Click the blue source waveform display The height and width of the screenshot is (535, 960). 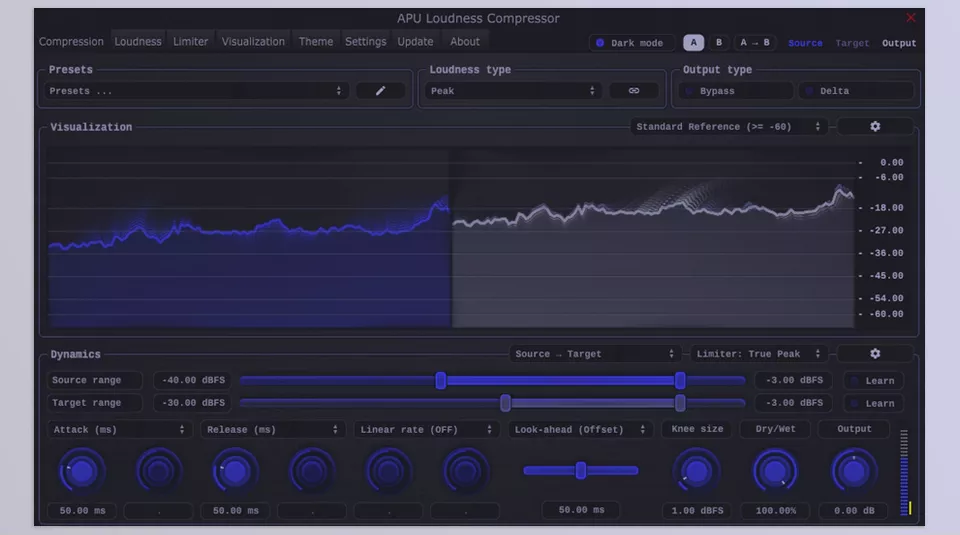tap(249, 263)
